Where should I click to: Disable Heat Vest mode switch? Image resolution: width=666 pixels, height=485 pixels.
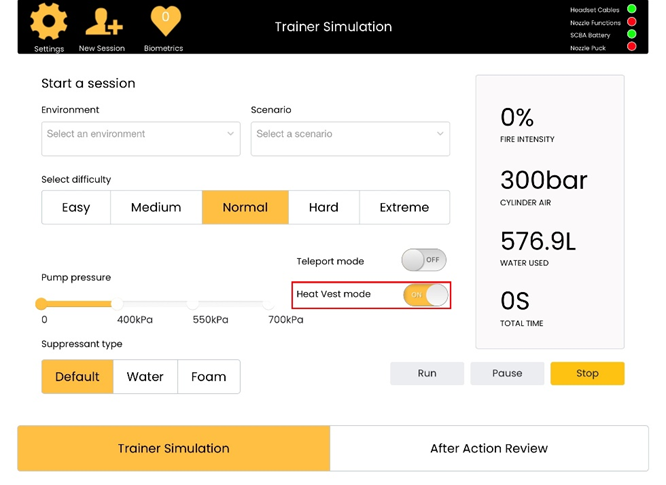pyautogui.click(x=425, y=295)
